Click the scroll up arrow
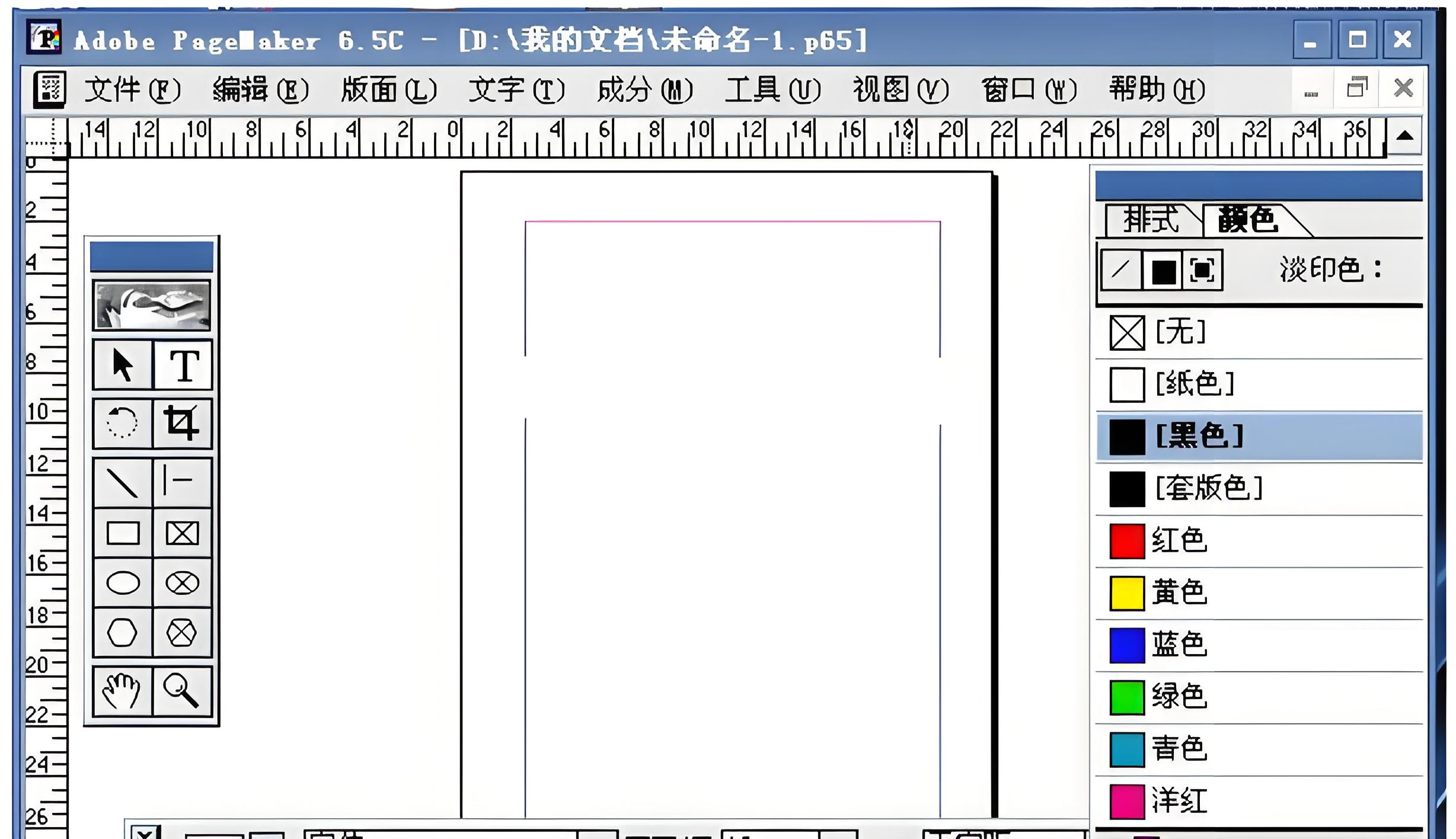 tap(1404, 136)
